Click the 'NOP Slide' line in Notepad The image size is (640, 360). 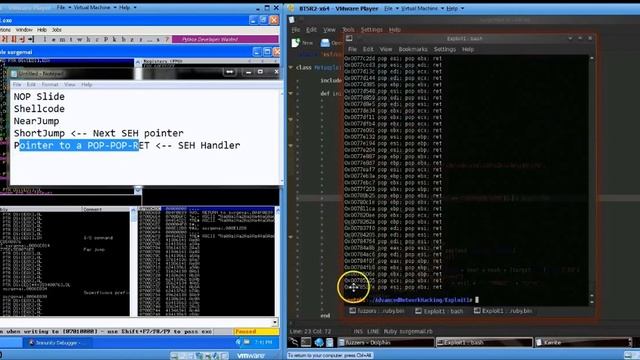39,97
